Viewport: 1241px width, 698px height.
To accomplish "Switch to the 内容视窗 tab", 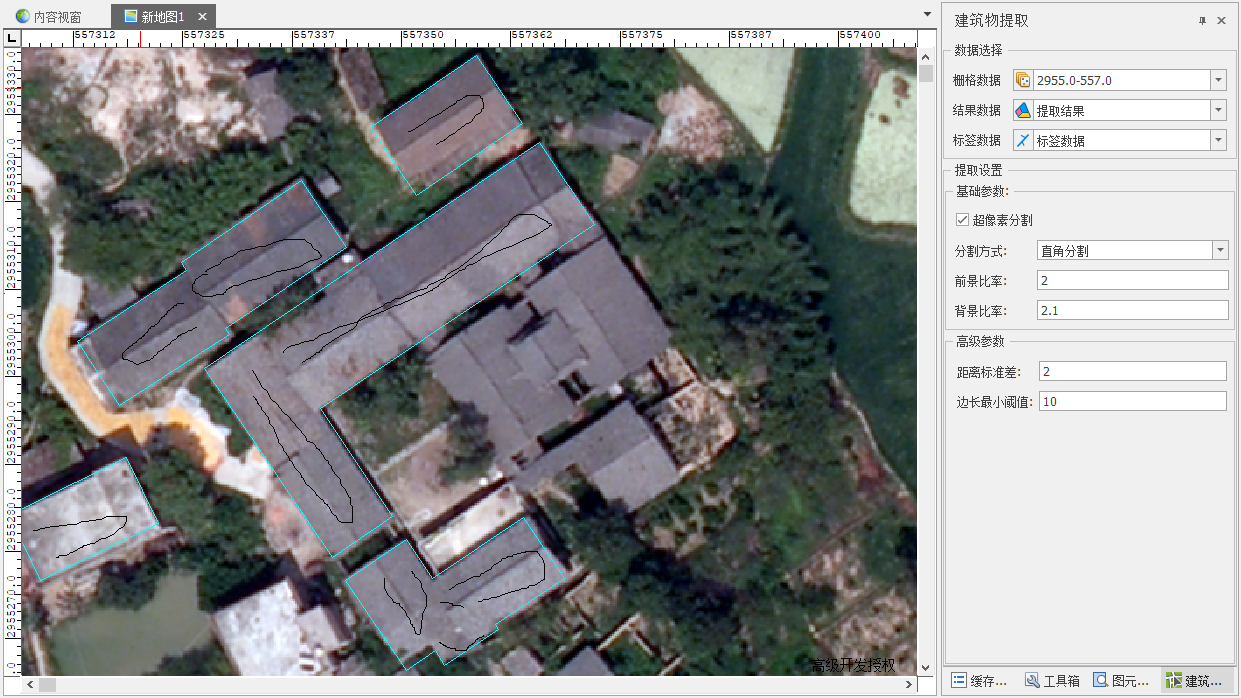I will point(48,17).
